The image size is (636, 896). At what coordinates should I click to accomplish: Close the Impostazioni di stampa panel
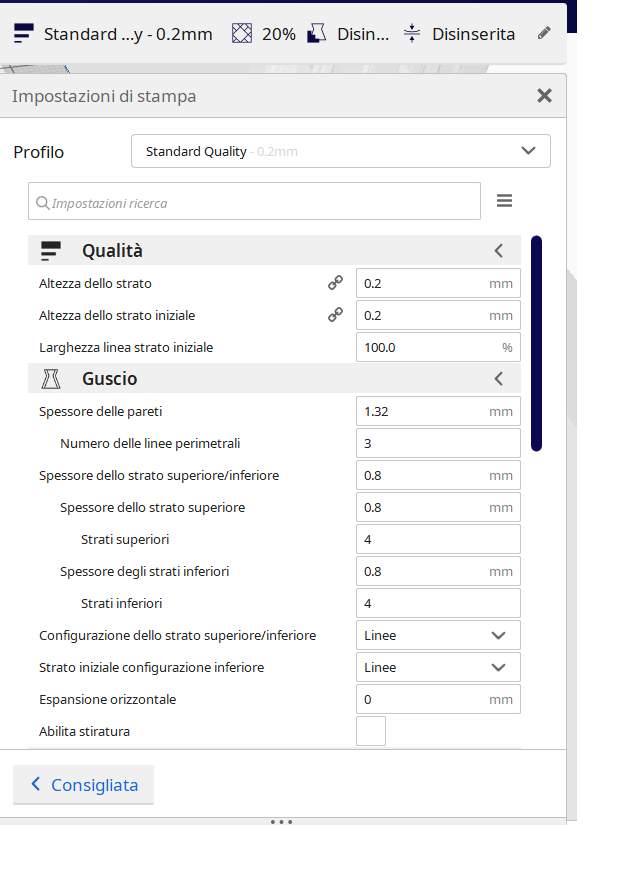[x=545, y=95]
